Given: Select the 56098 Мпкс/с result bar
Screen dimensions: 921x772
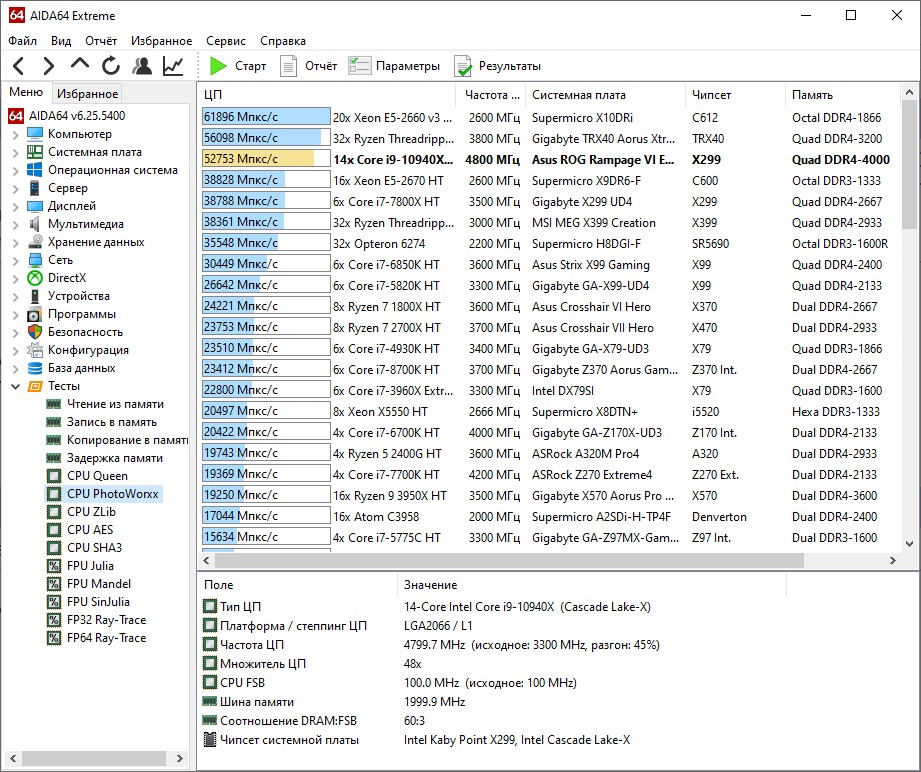Looking at the screenshot, I should [266, 137].
